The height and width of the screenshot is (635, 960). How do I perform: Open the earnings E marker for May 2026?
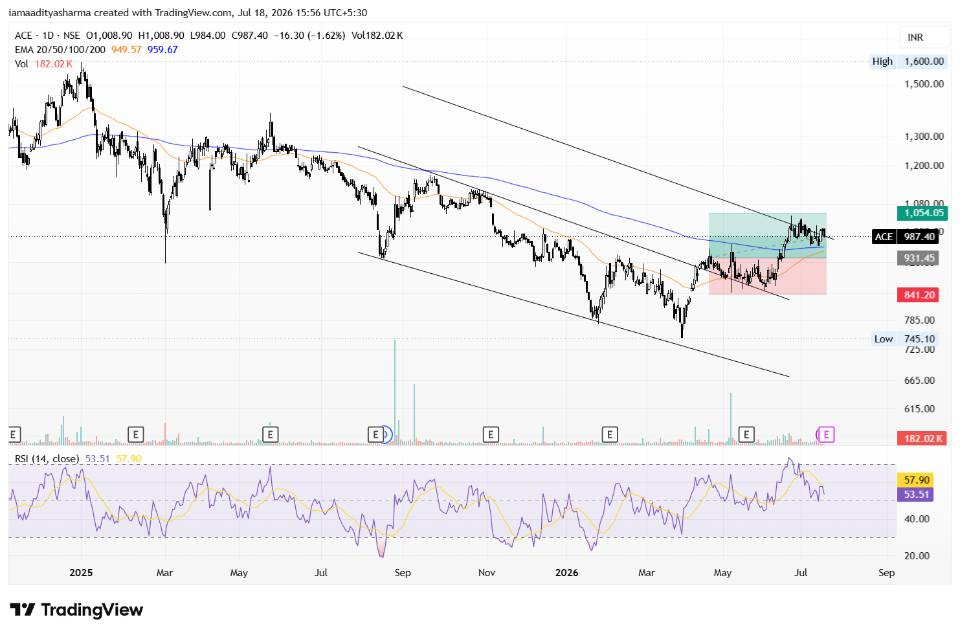click(x=746, y=435)
